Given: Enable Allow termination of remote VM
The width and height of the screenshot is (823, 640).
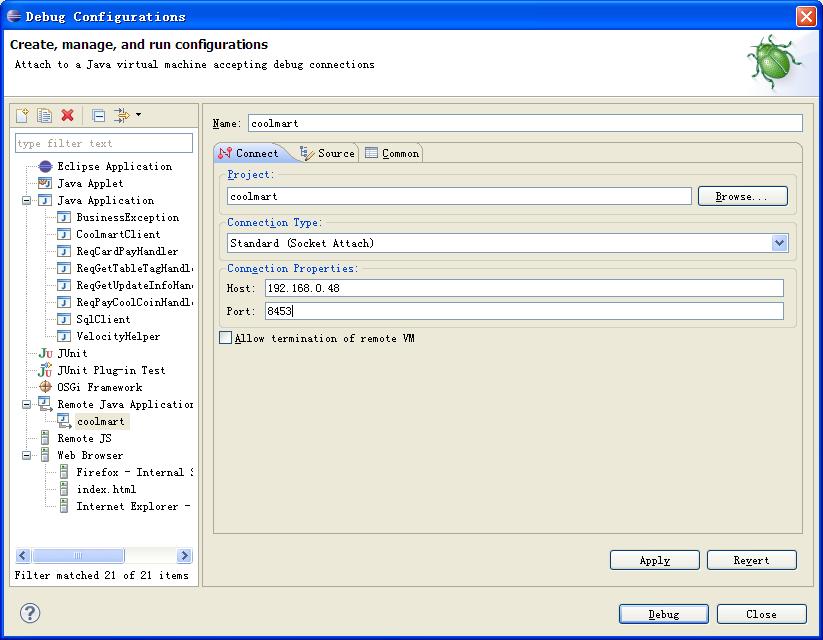Looking at the screenshot, I should point(225,338).
